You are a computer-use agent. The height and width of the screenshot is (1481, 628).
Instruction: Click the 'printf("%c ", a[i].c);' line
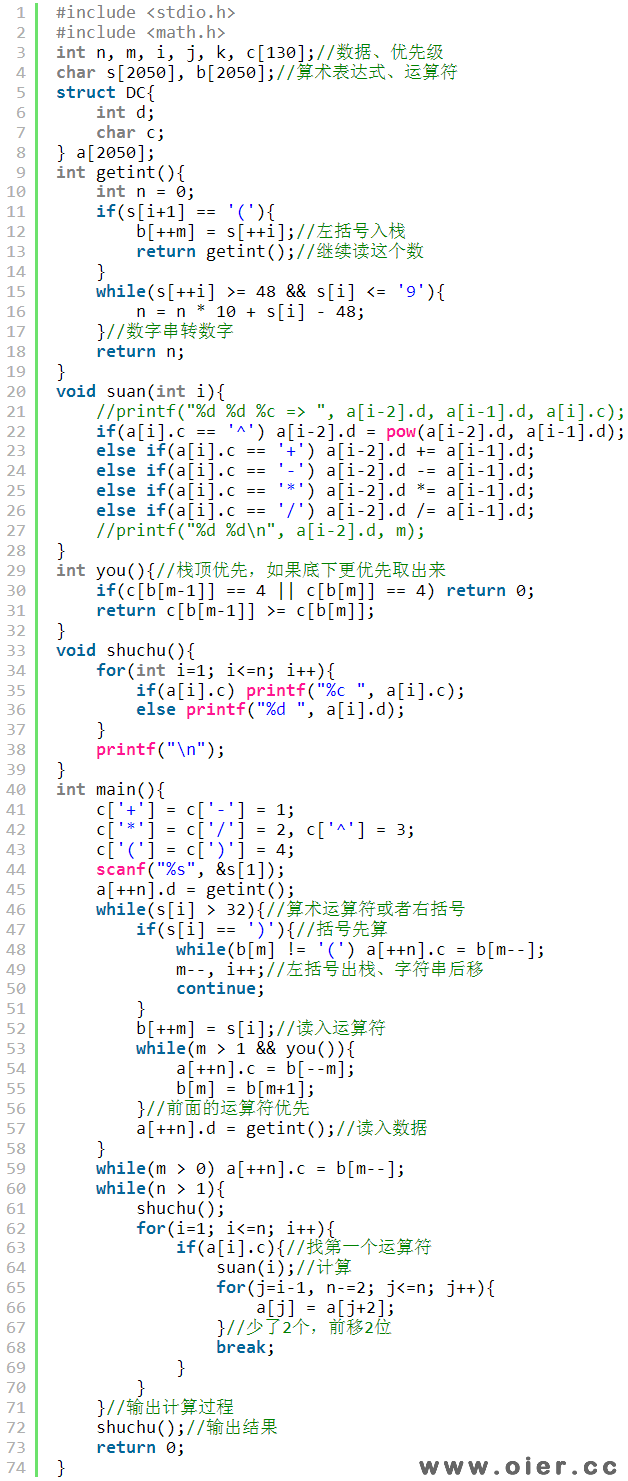coord(301,690)
